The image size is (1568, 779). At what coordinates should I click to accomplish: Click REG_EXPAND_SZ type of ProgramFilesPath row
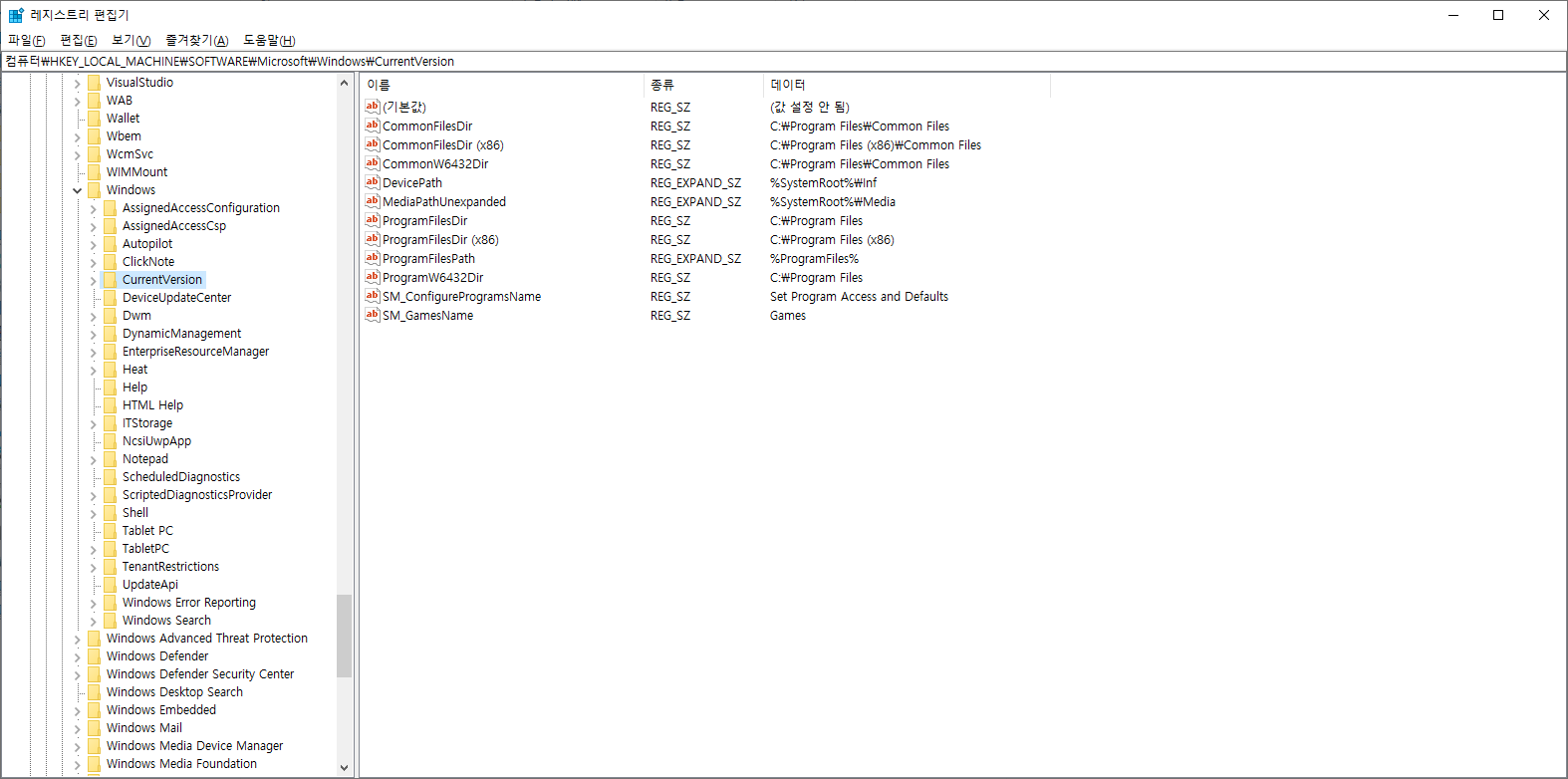(x=695, y=258)
